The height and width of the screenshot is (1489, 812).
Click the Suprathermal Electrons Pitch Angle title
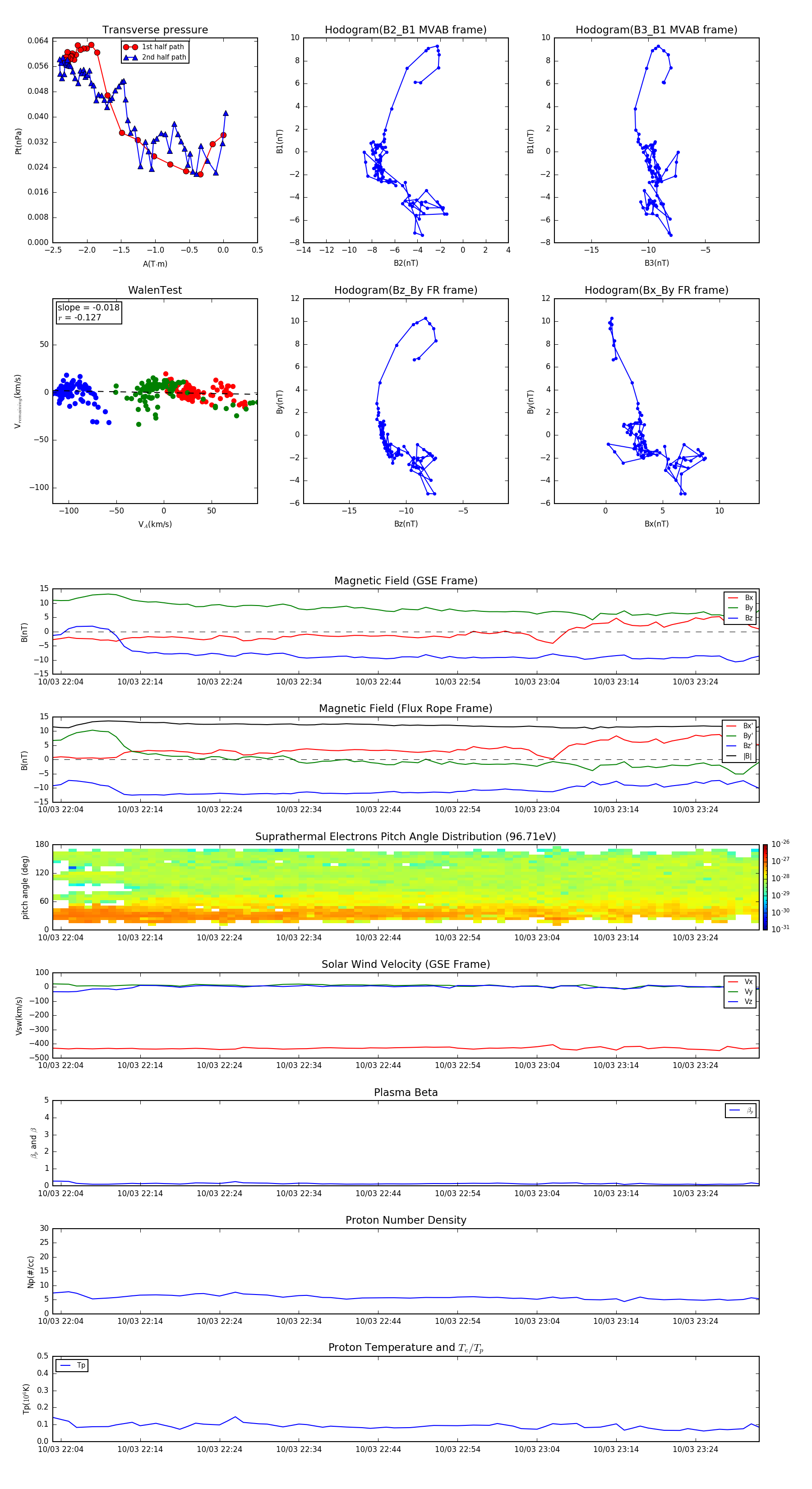coord(406,837)
